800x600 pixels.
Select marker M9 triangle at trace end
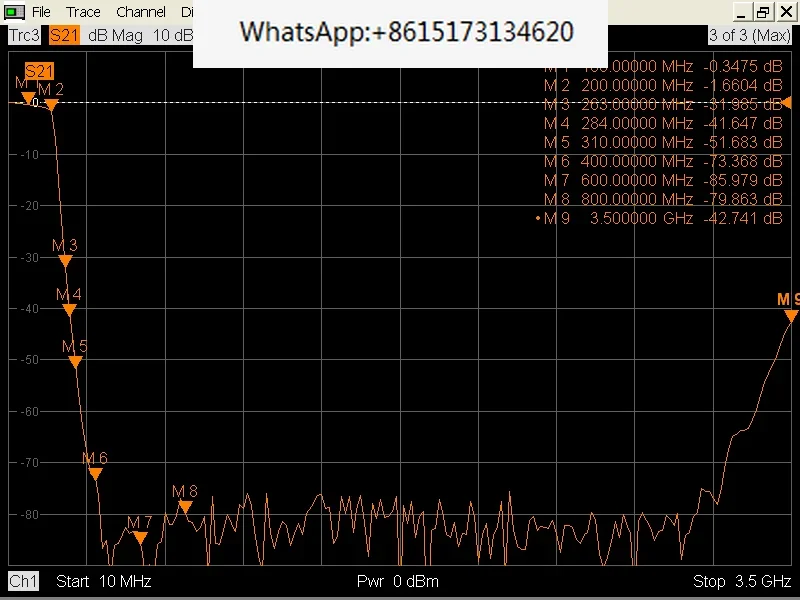pos(791,316)
